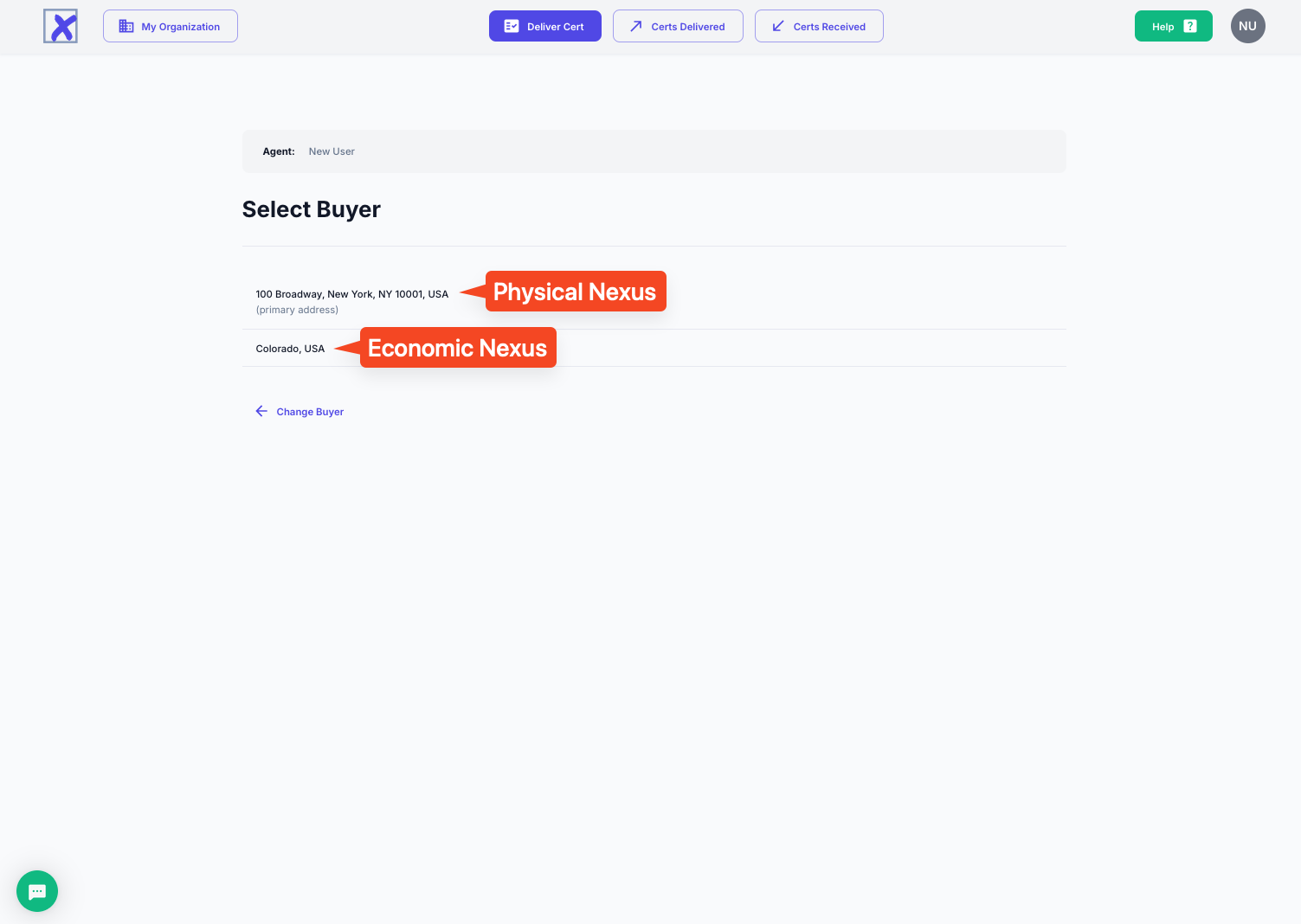
Task: Open the green chat bubble widget
Action: pos(37,891)
